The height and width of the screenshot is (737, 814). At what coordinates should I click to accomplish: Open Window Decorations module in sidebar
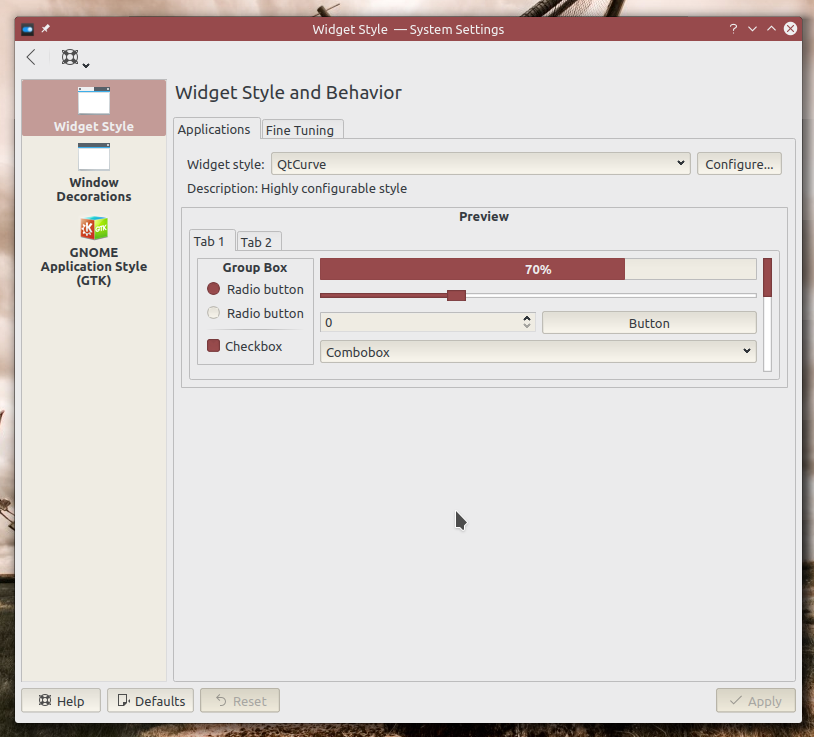click(94, 173)
